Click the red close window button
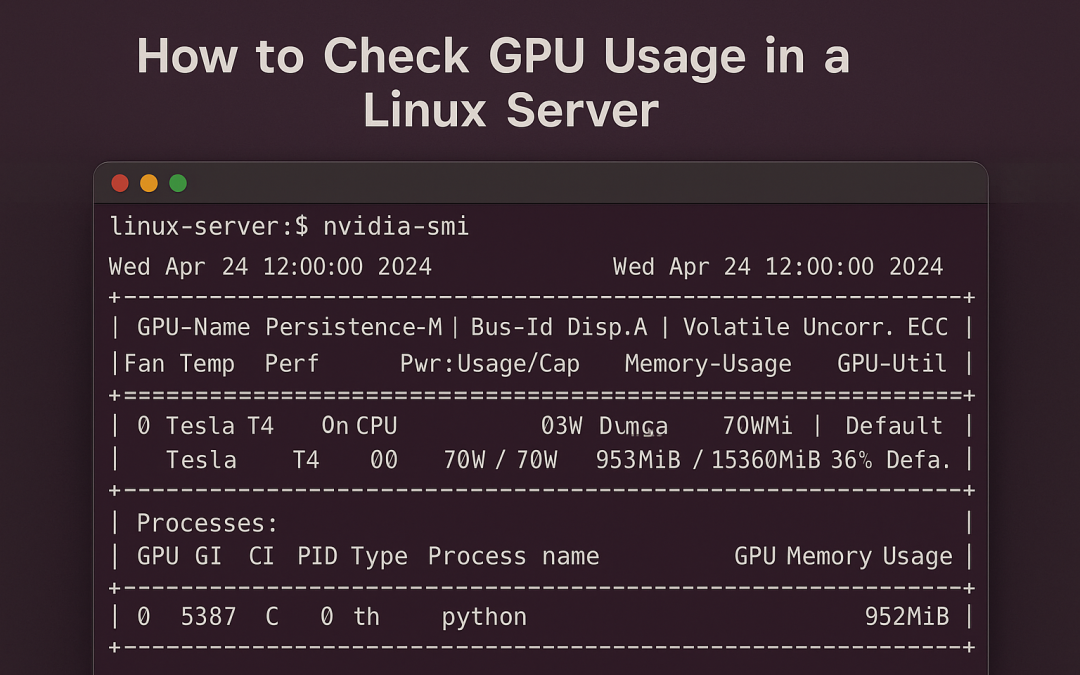Viewport: 1080px width, 675px height. click(x=120, y=183)
